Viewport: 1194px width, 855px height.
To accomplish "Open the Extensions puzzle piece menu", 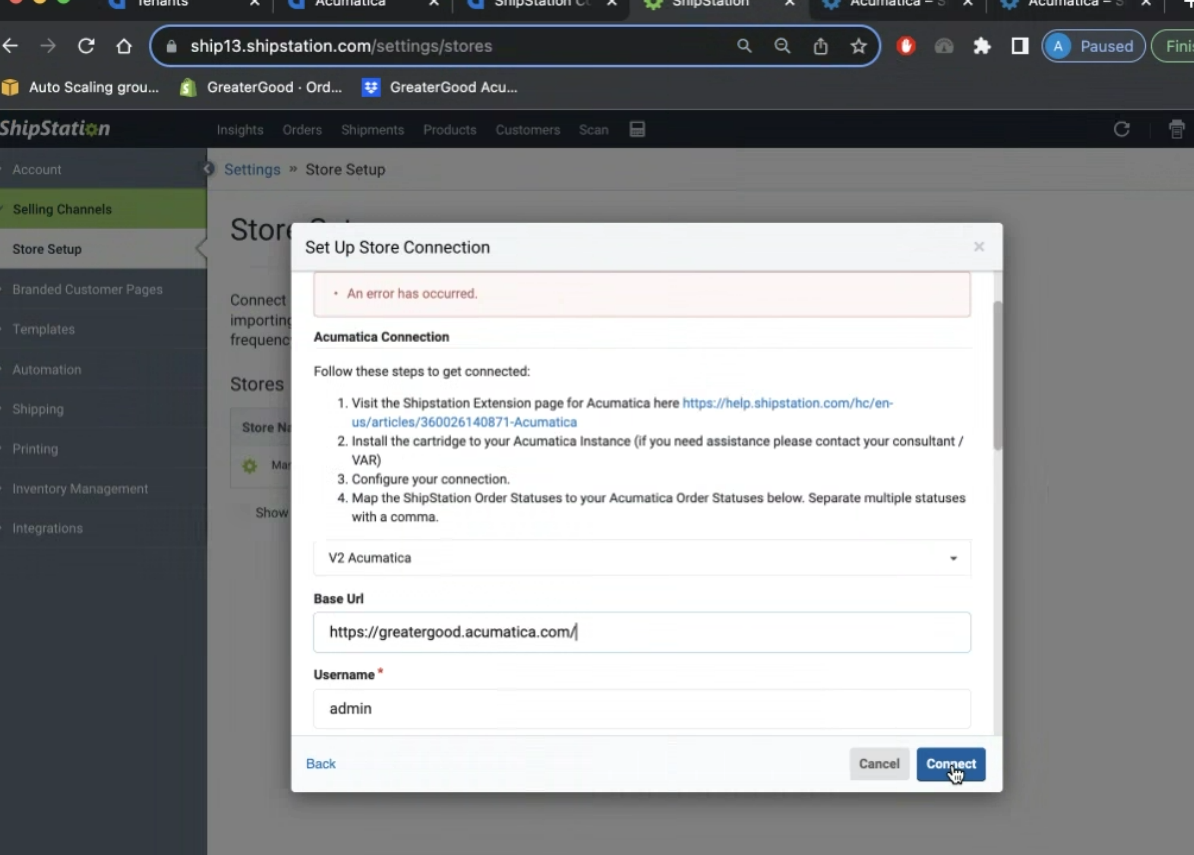I will 982,46.
